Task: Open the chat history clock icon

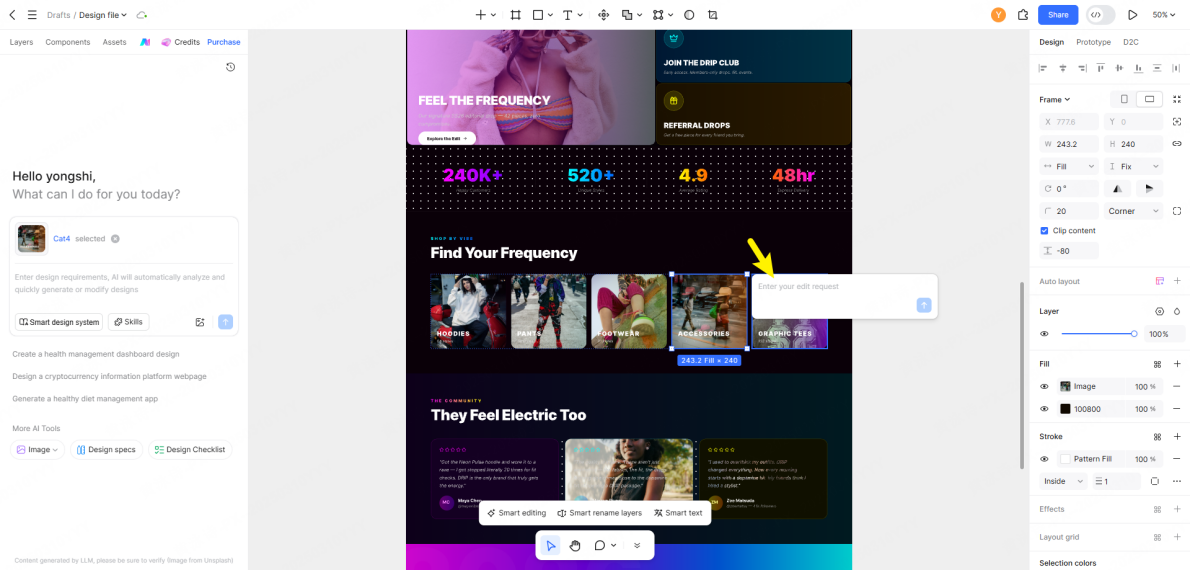Action: click(231, 67)
